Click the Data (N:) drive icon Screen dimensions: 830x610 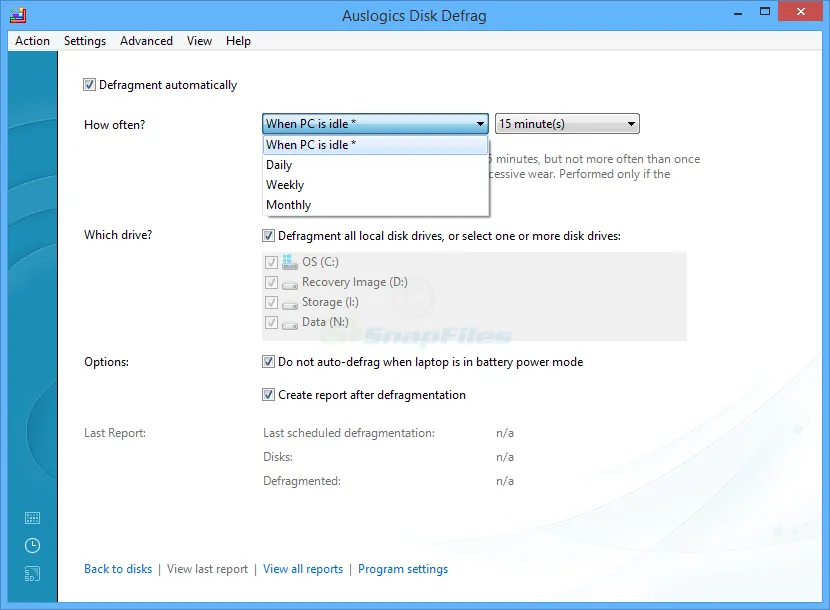click(x=290, y=325)
